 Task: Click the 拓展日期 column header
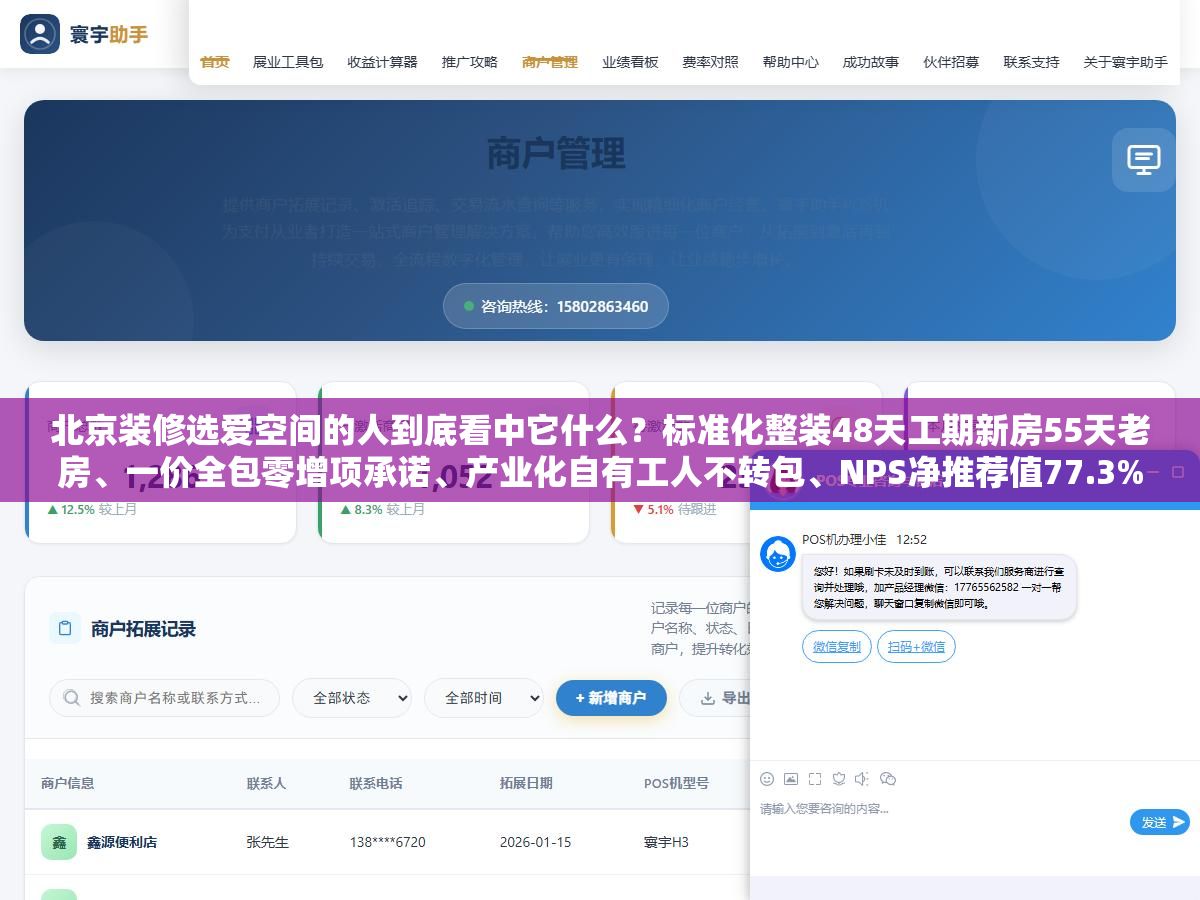click(526, 783)
